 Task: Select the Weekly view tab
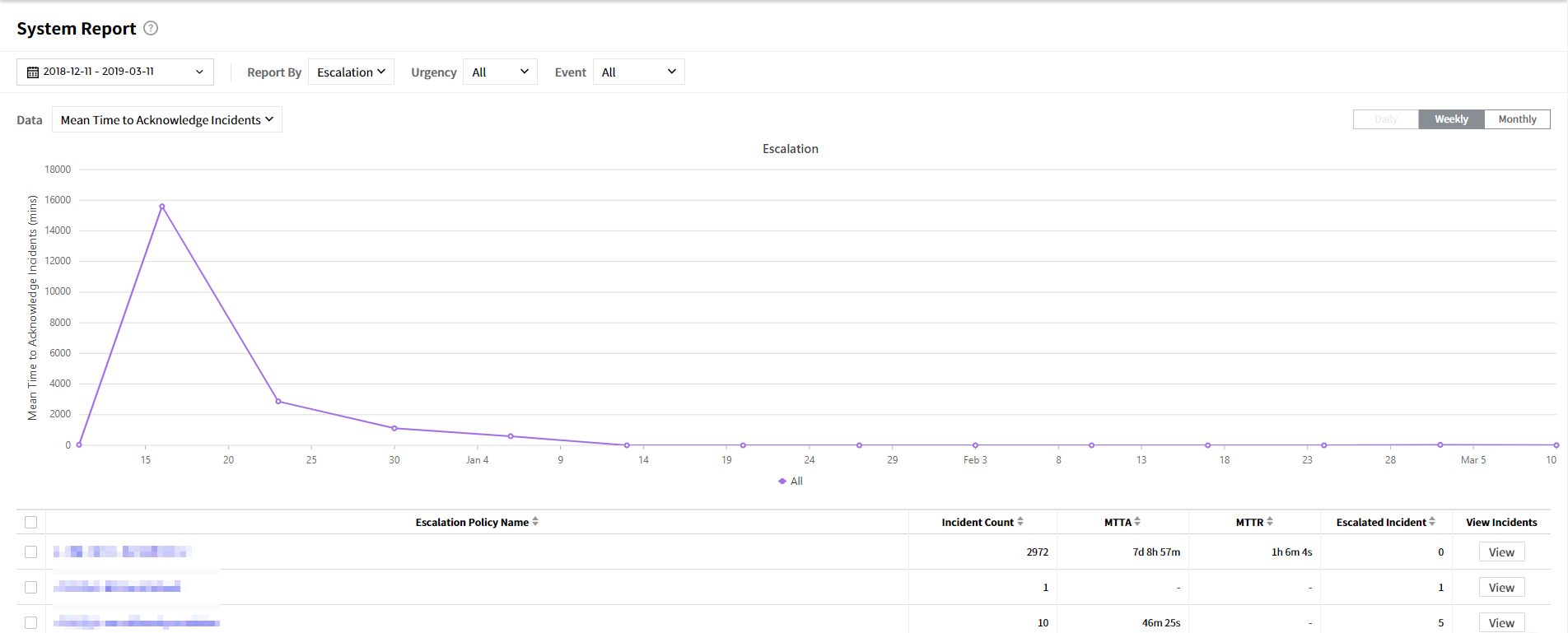[1451, 119]
